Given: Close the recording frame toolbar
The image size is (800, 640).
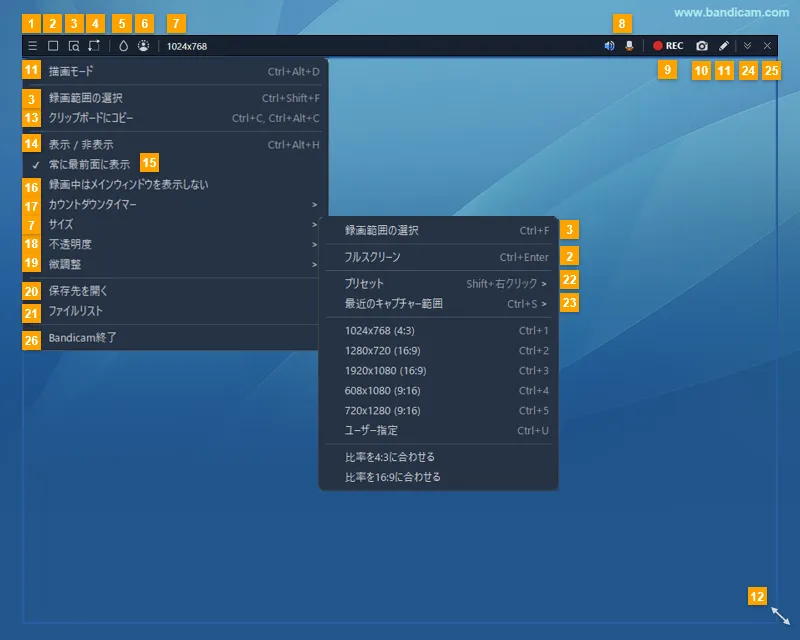Looking at the screenshot, I should click(767, 46).
